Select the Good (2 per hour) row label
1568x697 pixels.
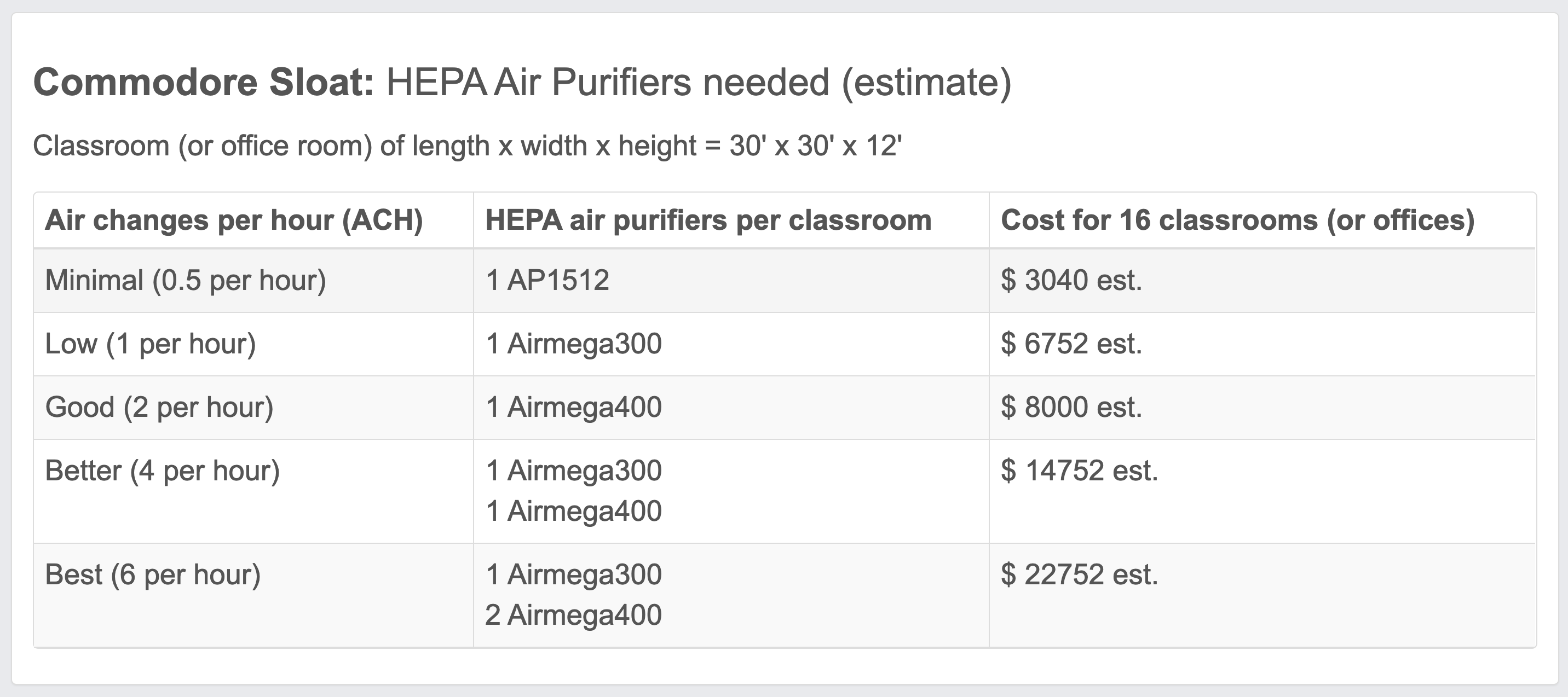(x=159, y=407)
